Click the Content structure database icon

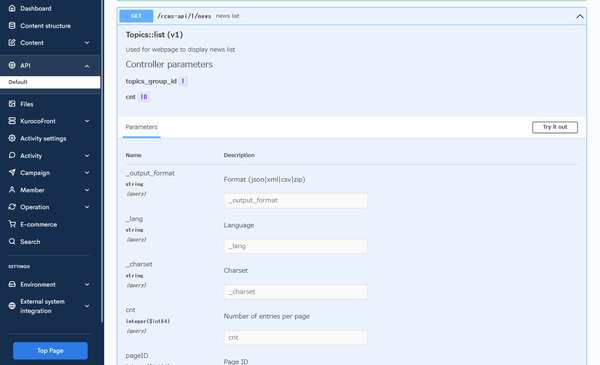pos(12,26)
